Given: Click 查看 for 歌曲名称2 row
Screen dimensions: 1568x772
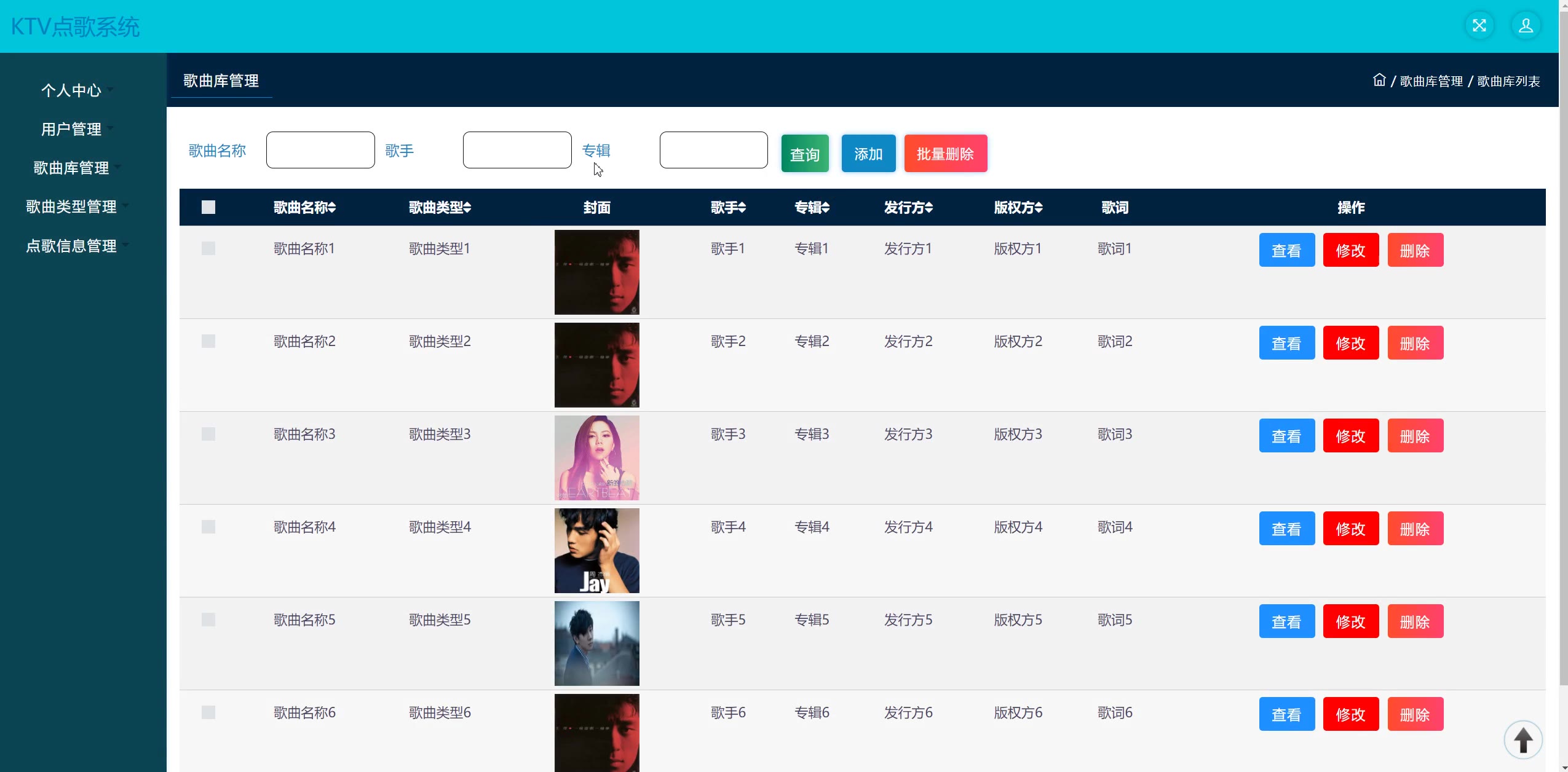Looking at the screenshot, I should click(x=1287, y=343).
